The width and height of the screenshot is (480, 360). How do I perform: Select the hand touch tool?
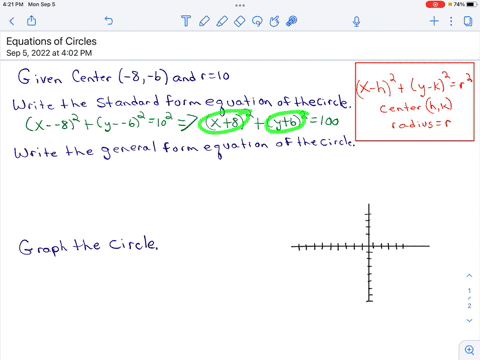pos(274,21)
